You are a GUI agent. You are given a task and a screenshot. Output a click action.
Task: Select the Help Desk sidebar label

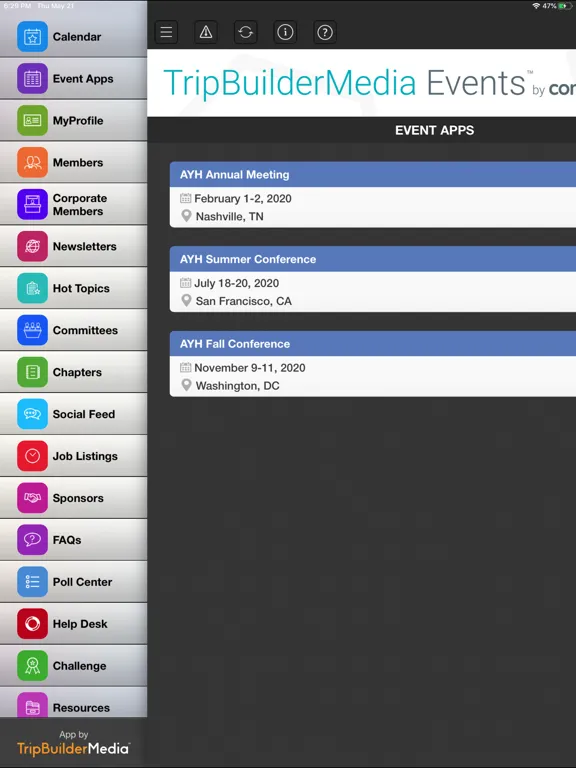(80, 624)
